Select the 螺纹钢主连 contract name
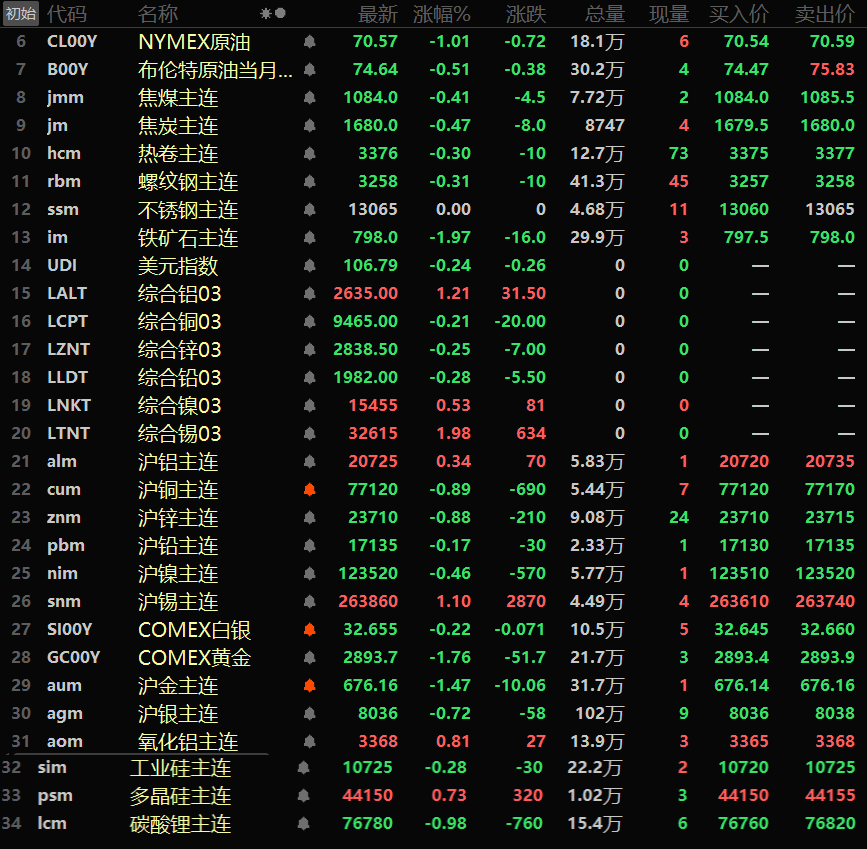Image resolution: width=867 pixels, height=849 pixels. click(188, 182)
